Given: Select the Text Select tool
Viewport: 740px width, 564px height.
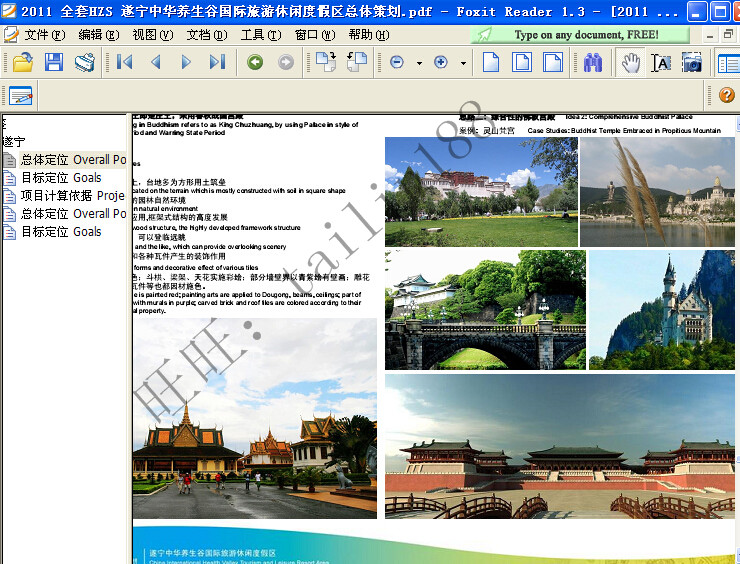Looking at the screenshot, I should (x=661, y=62).
